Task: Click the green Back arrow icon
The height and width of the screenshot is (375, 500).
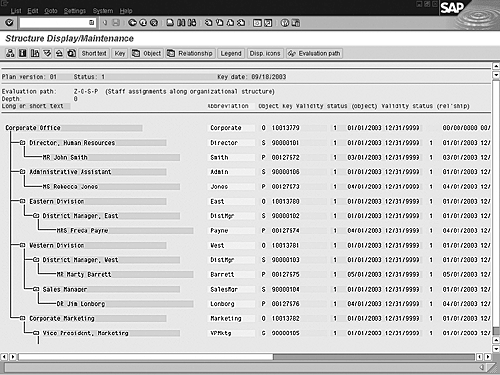Action: [x=132, y=23]
